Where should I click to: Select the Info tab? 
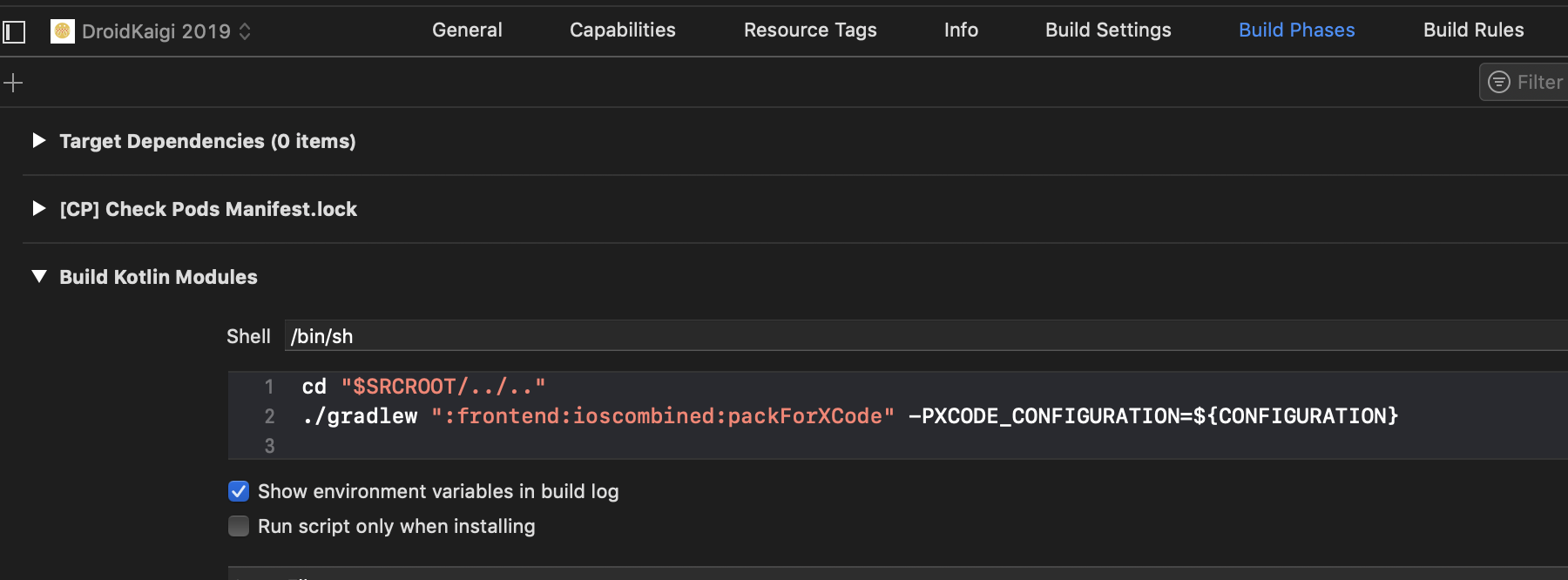[961, 30]
